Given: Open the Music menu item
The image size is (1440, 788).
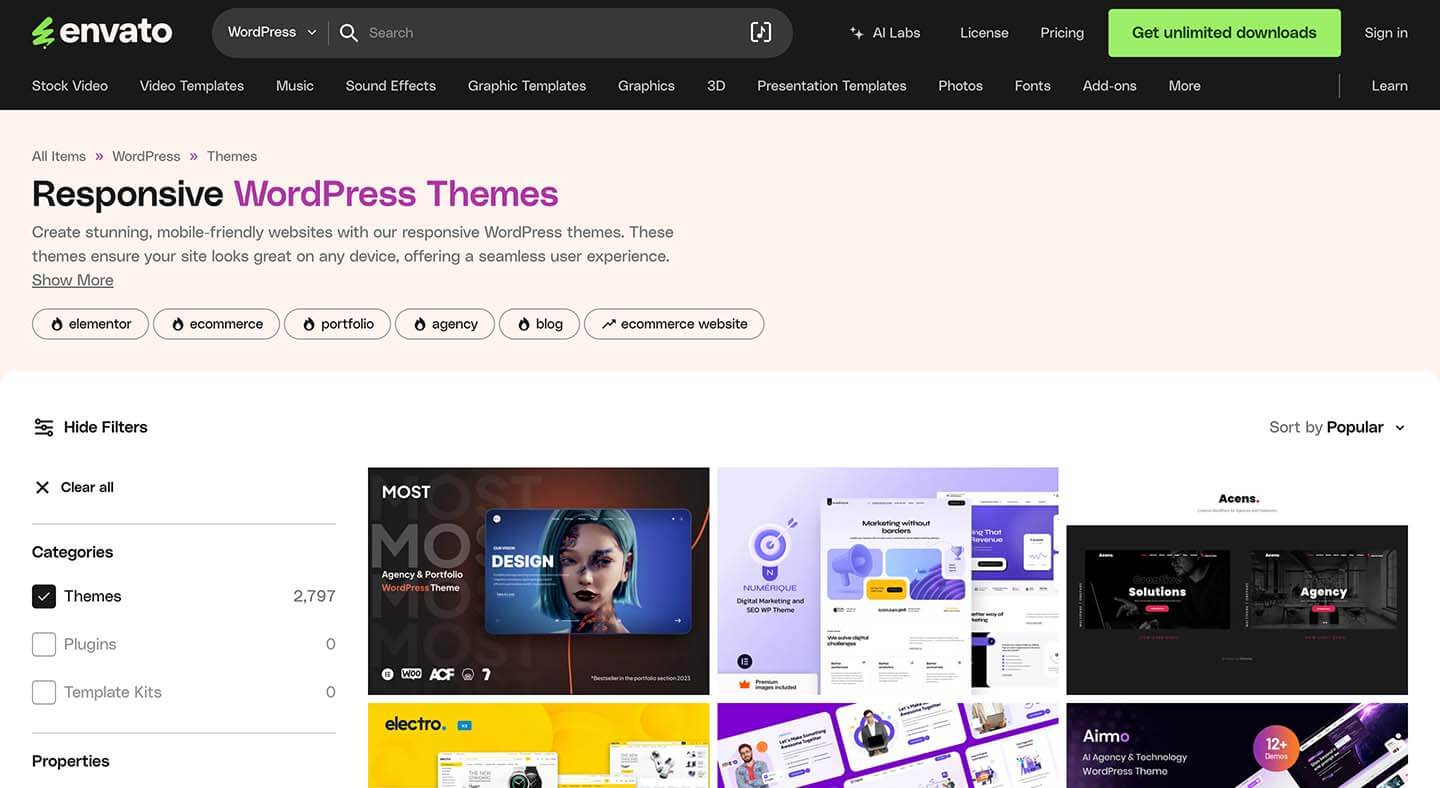Looking at the screenshot, I should (295, 86).
